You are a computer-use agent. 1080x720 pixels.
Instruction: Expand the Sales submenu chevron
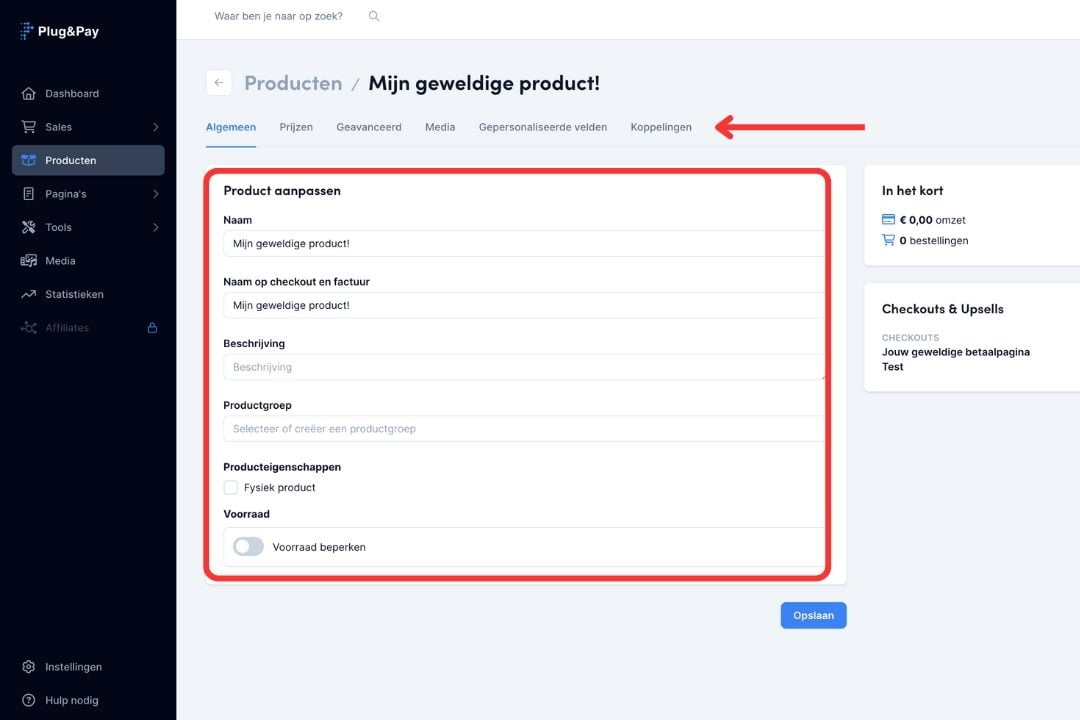click(x=156, y=127)
